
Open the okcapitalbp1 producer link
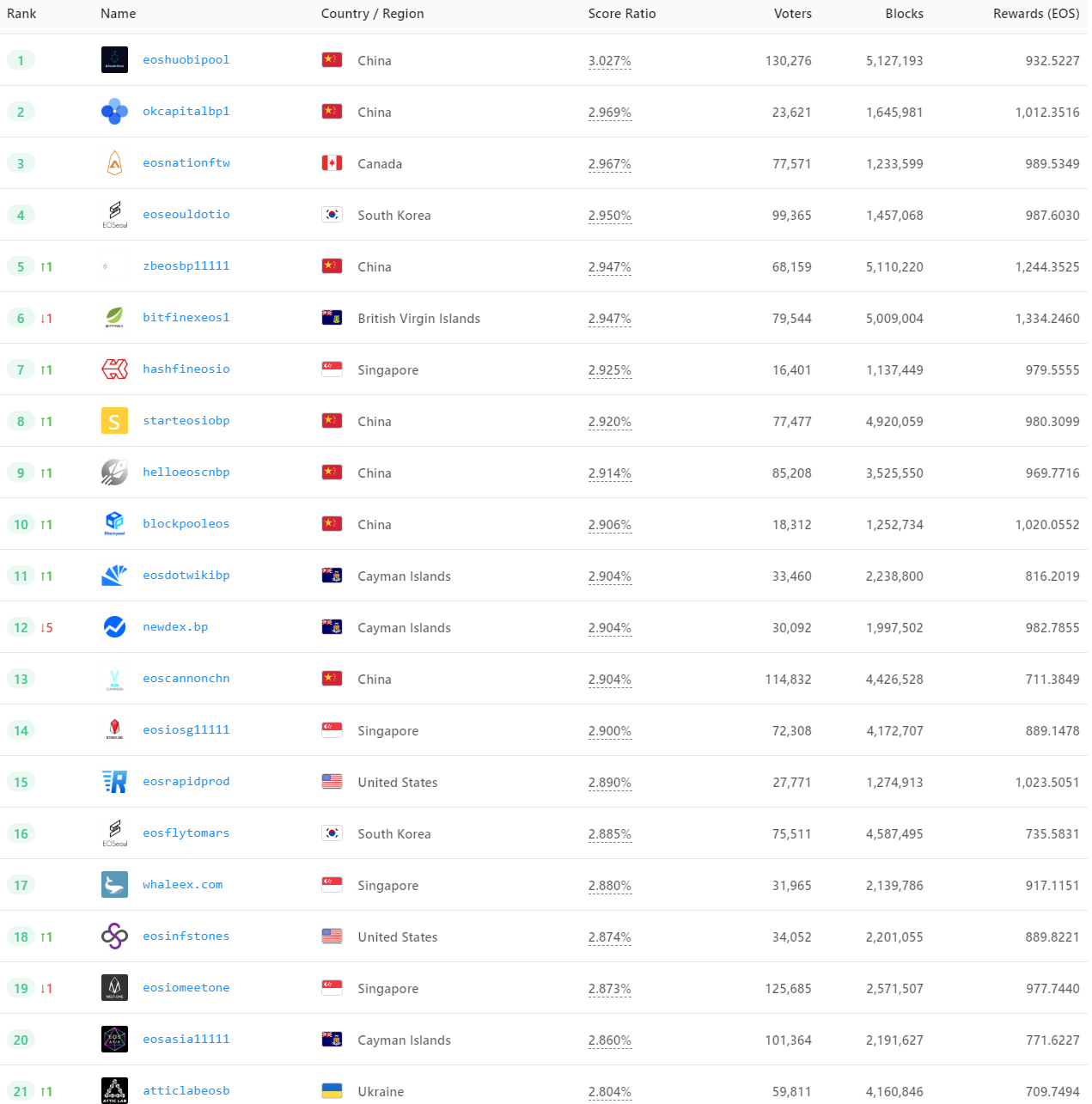pyautogui.click(x=186, y=112)
